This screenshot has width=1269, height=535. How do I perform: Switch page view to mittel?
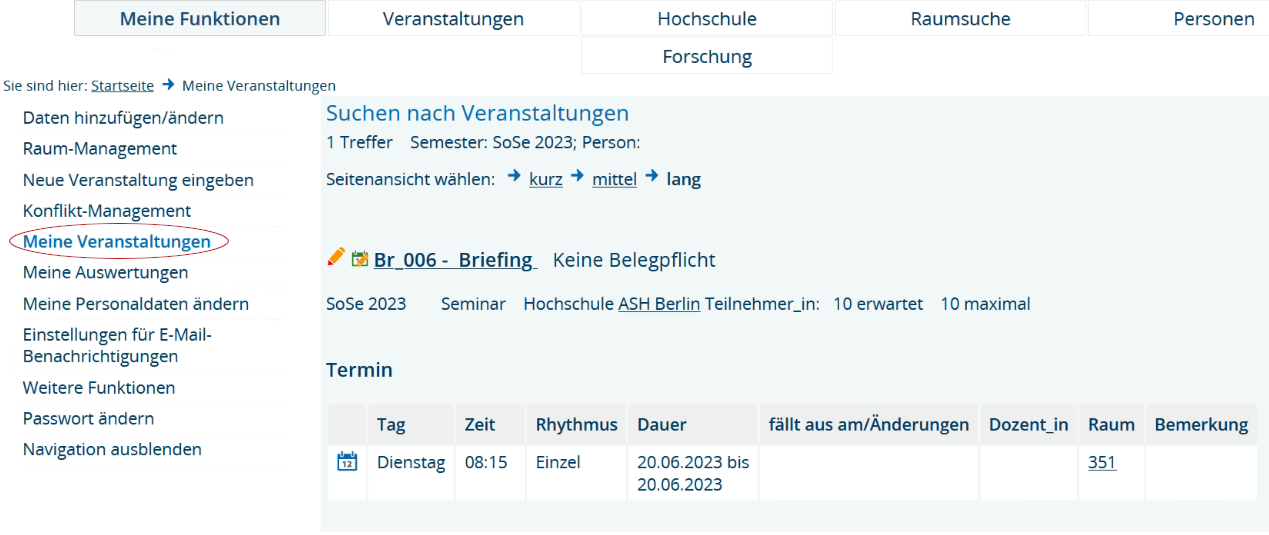614,180
